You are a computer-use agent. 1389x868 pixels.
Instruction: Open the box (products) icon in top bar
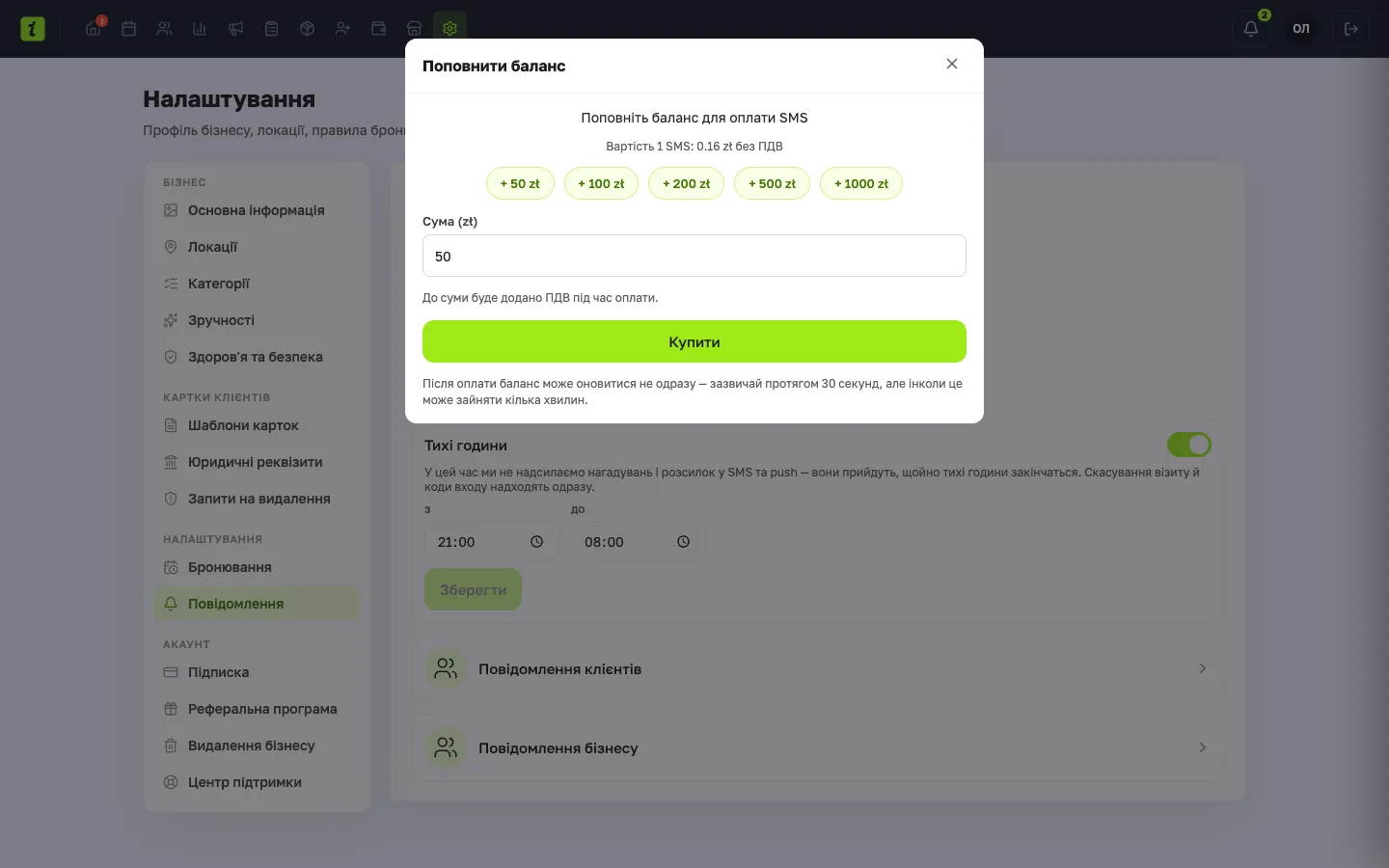coord(308,29)
